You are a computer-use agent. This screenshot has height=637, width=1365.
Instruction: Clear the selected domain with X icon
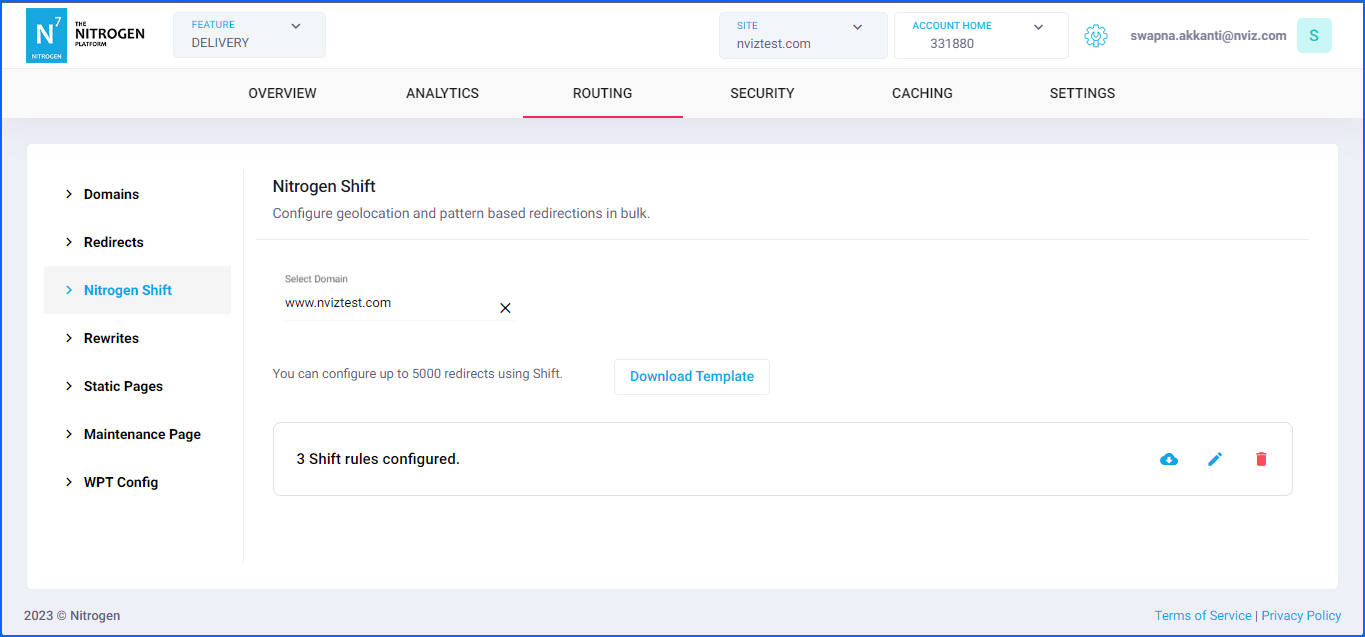(x=505, y=308)
